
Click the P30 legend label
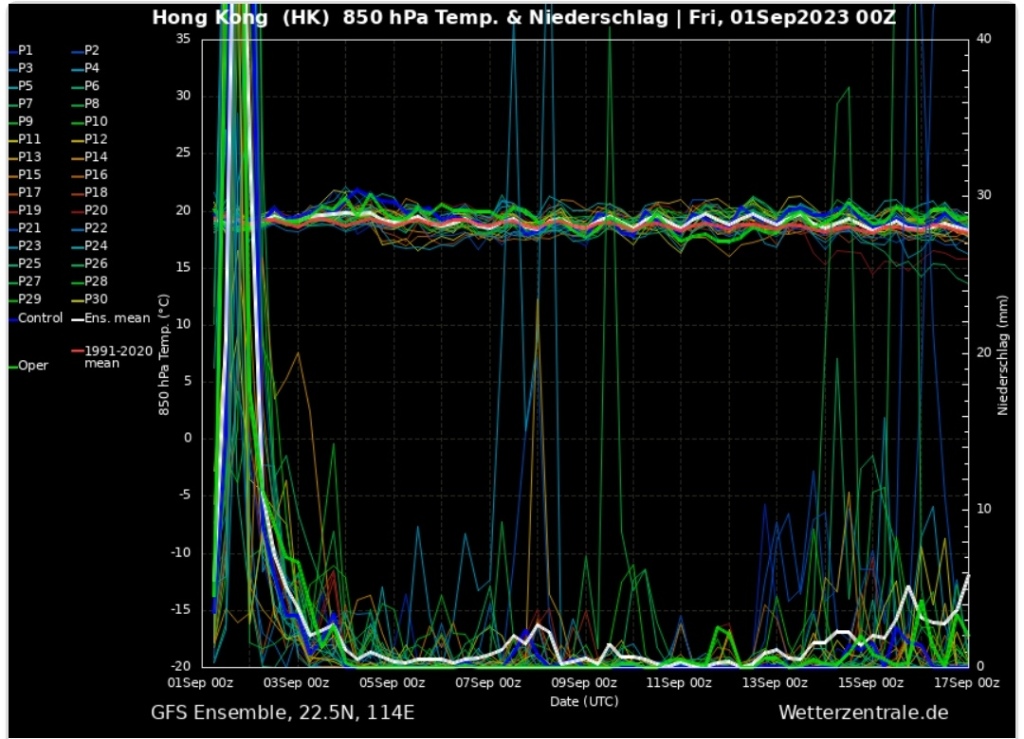click(96, 299)
